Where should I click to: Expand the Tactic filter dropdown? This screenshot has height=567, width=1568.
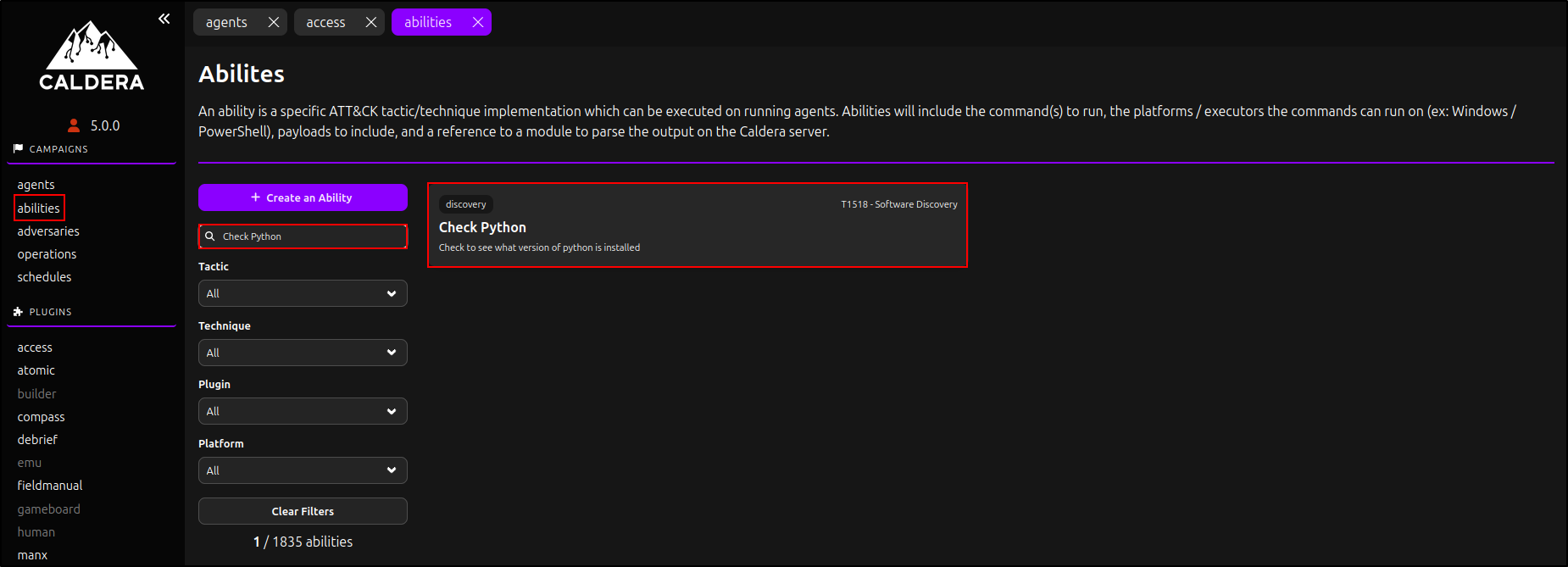click(x=303, y=293)
